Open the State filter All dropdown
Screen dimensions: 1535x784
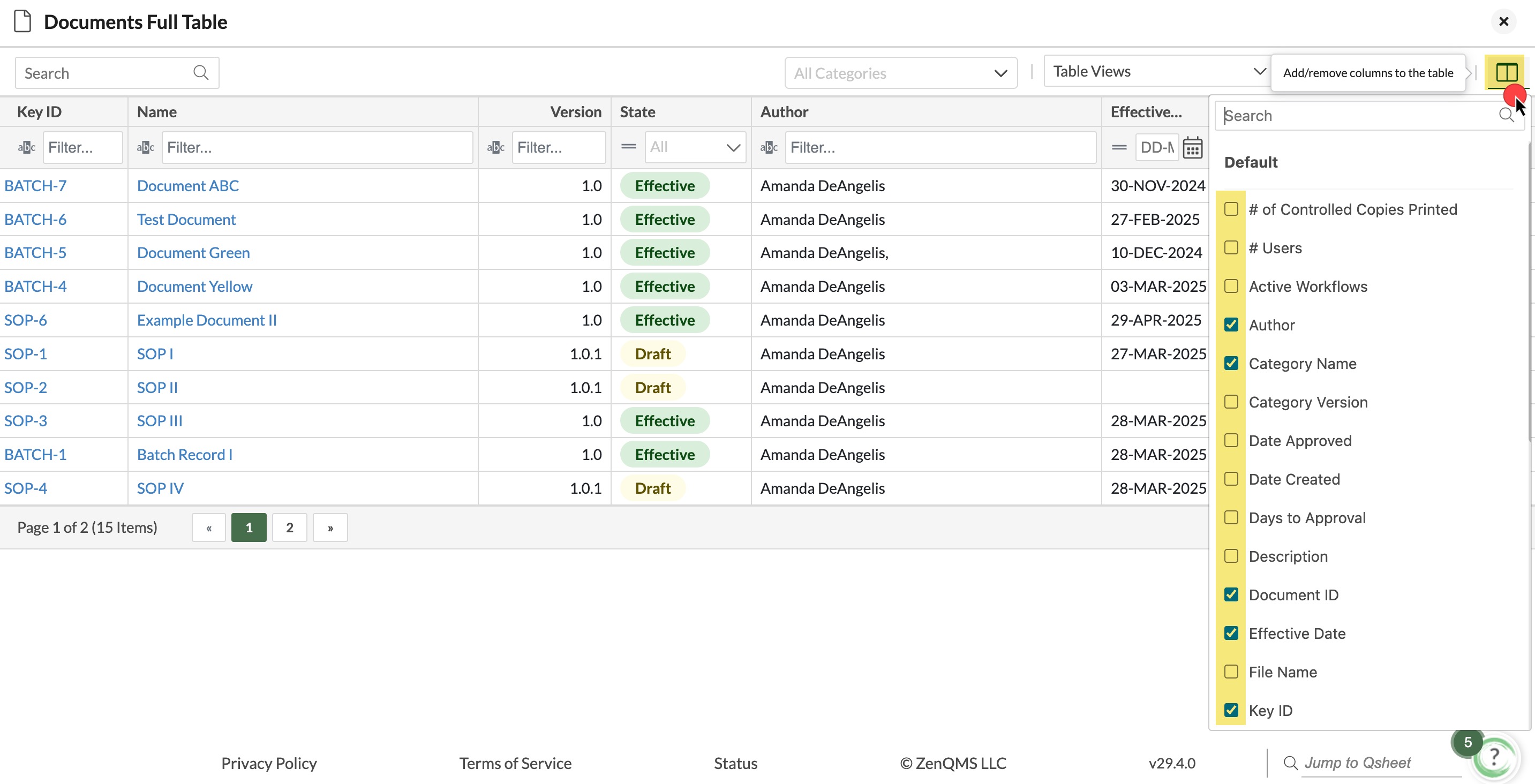click(x=695, y=147)
